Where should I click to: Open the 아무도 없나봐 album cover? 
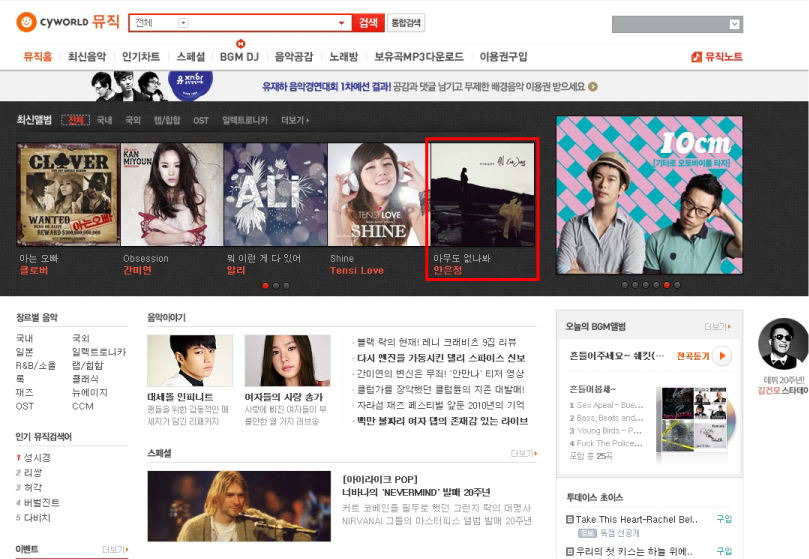[482, 195]
